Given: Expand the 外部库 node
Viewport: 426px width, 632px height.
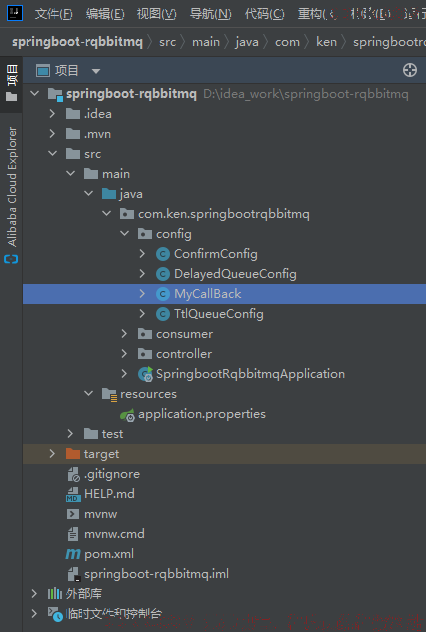Looking at the screenshot, I should 34,593.
